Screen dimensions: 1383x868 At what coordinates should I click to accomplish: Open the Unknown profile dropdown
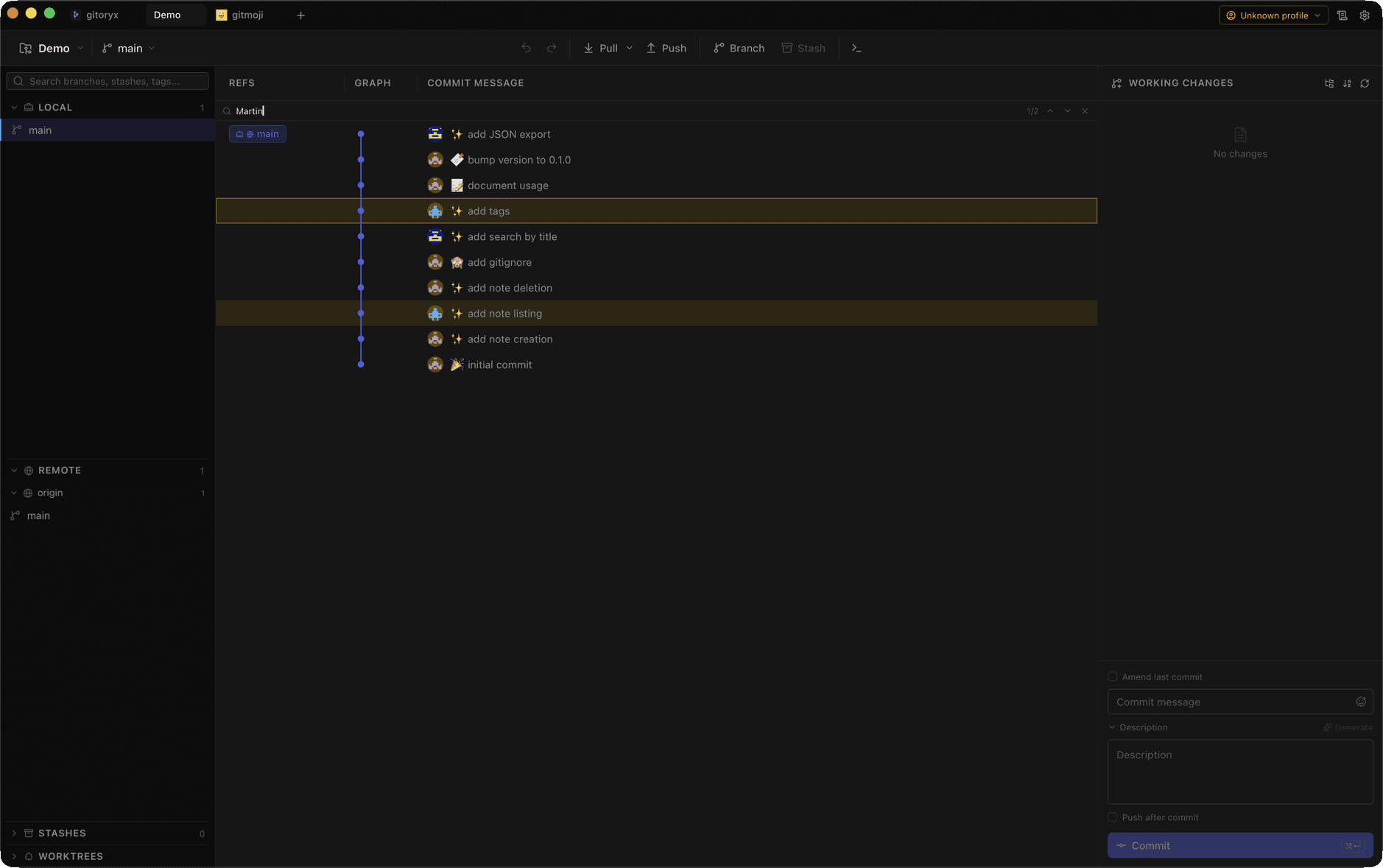click(1273, 15)
